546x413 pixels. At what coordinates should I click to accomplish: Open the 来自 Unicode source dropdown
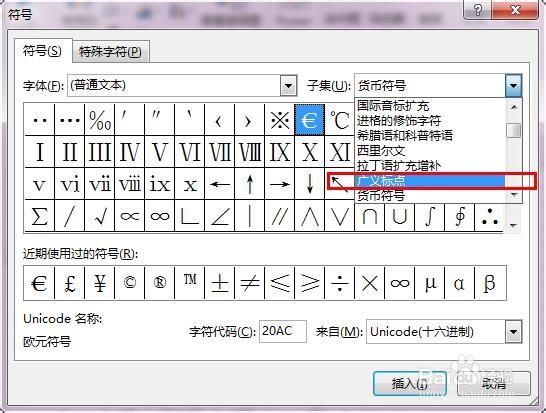point(514,332)
